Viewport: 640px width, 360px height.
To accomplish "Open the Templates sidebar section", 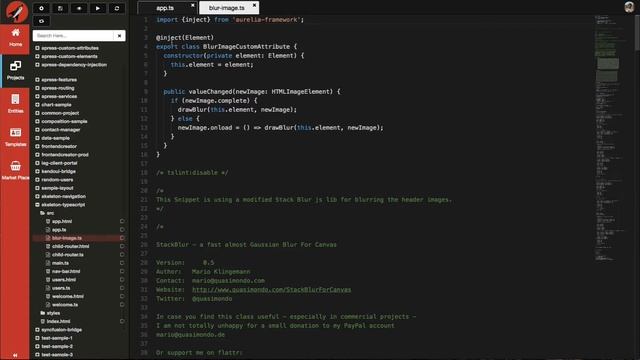I will pyautogui.click(x=15, y=137).
